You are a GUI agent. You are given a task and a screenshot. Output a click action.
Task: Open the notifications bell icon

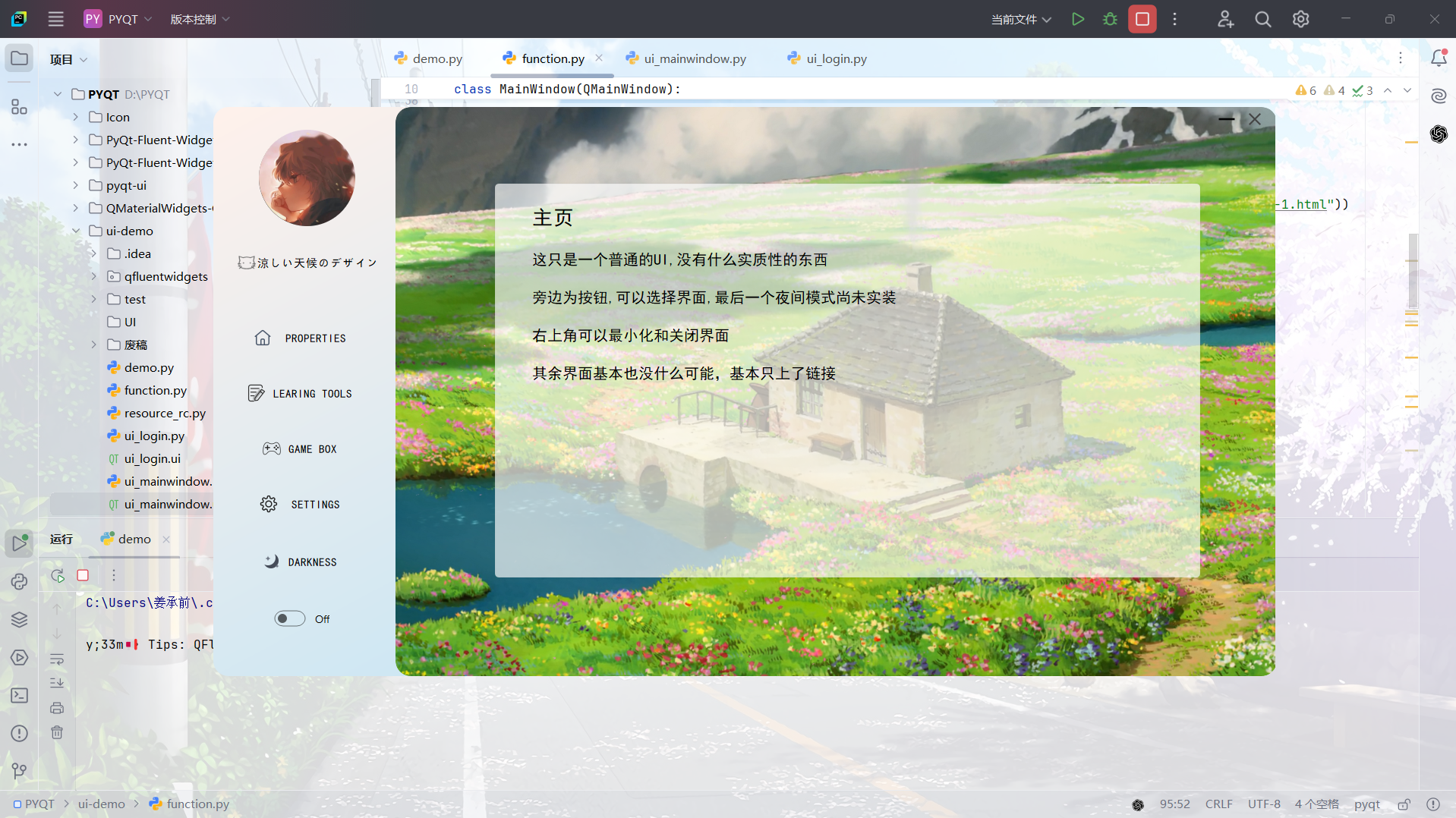click(x=1439, y=58)
